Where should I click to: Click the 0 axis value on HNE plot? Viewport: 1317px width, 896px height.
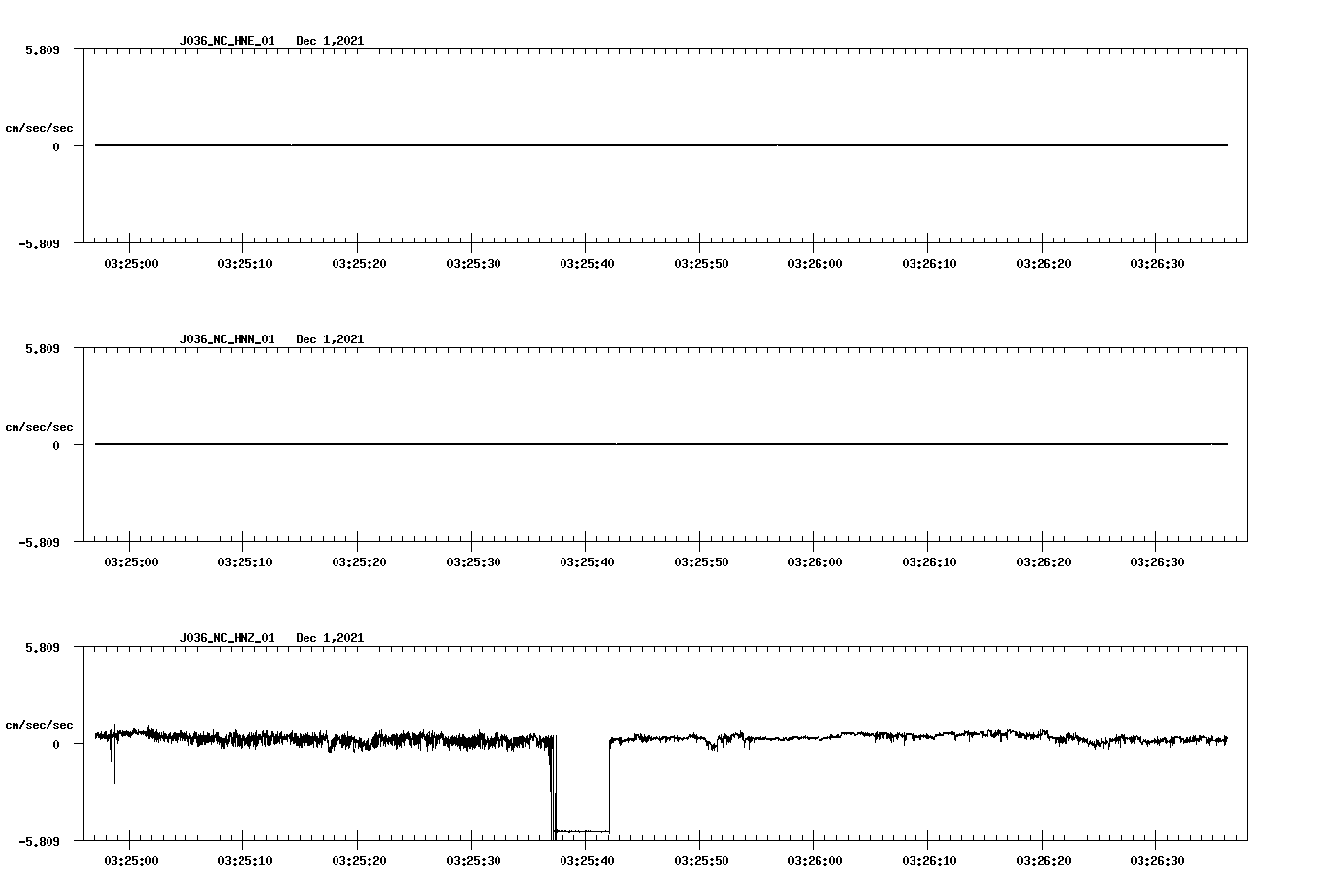click(x=56, y=146)
